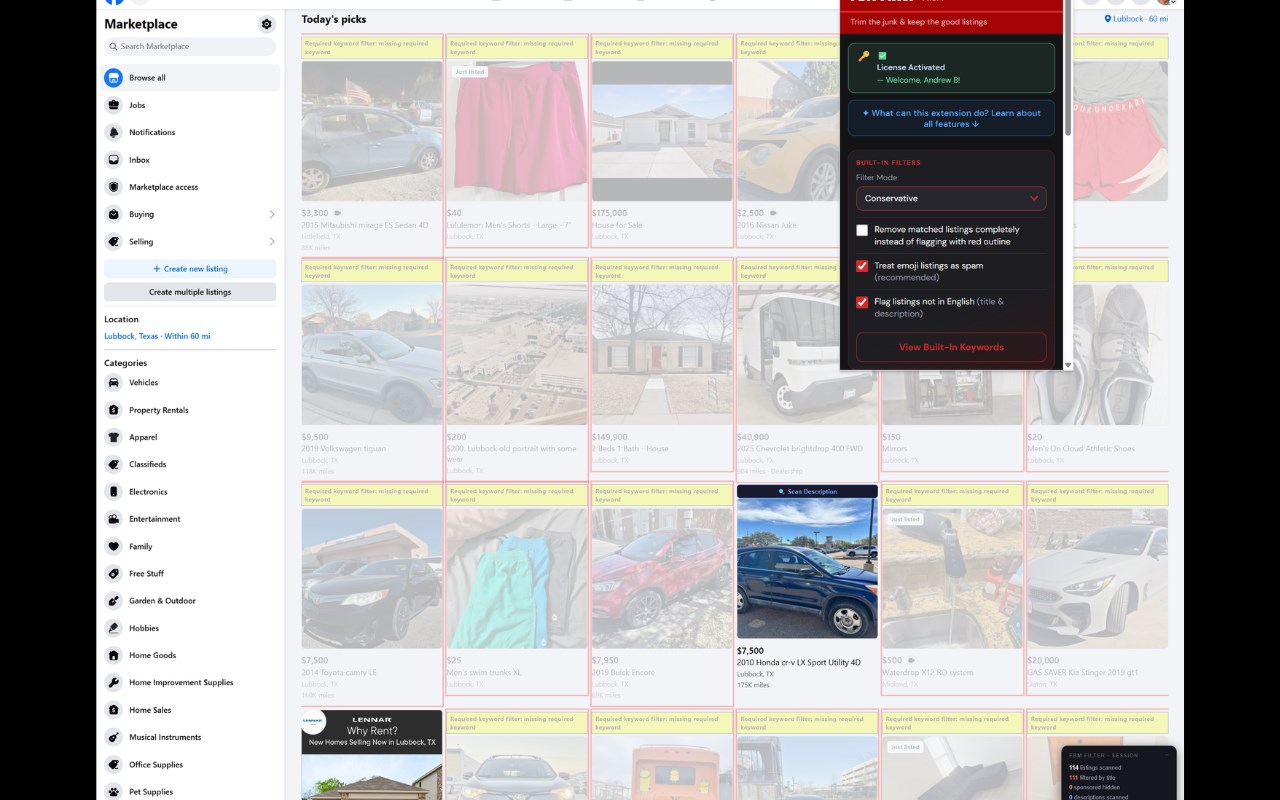The height and width of the screenshot is (800, 1280).
Task: Select the Musical Instruments guitar icon
Action: (x=114, y=737)
